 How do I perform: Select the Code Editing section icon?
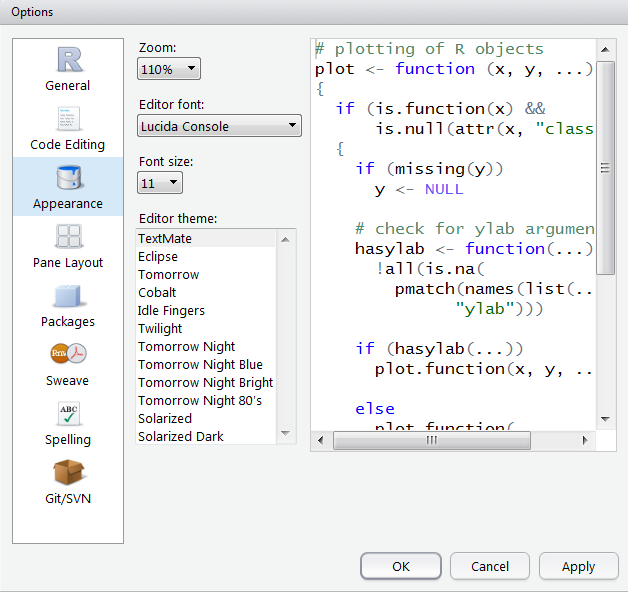point(68,120)
